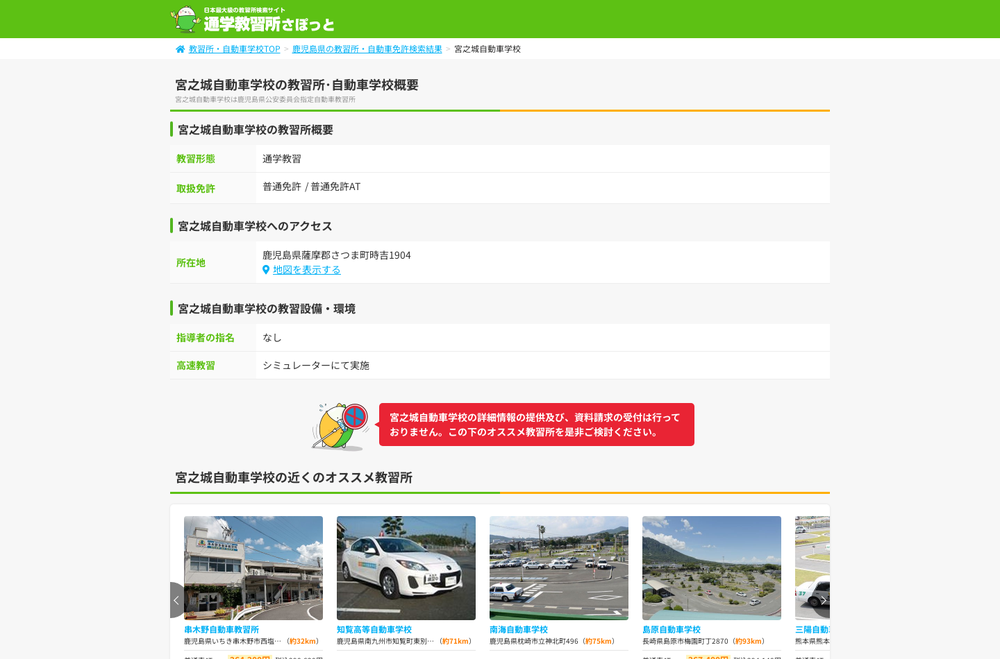1000x659 pixels.
Task: Click the 所在地 row label
Action: (191, 263)
